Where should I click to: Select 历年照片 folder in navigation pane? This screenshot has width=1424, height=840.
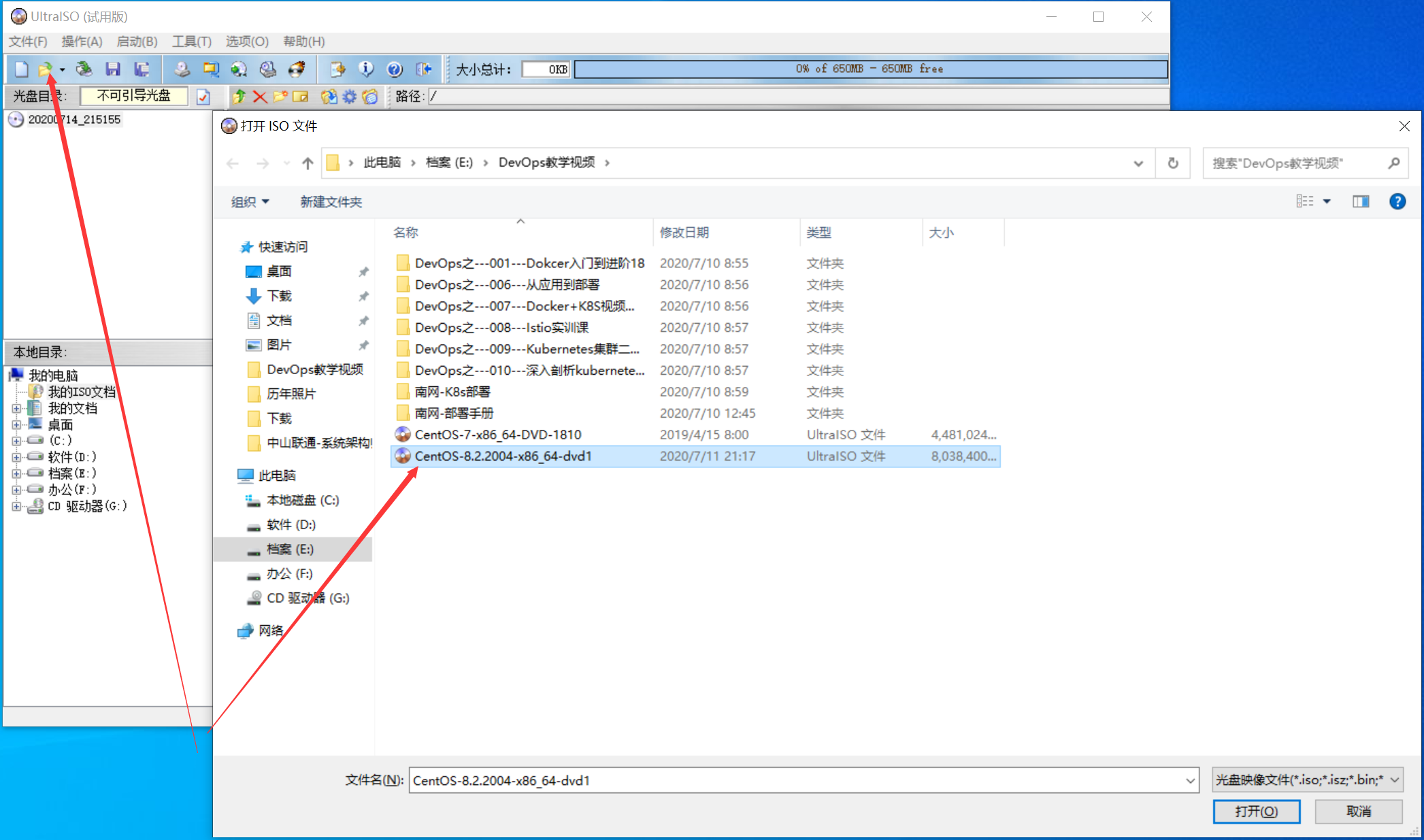(291, 394)
